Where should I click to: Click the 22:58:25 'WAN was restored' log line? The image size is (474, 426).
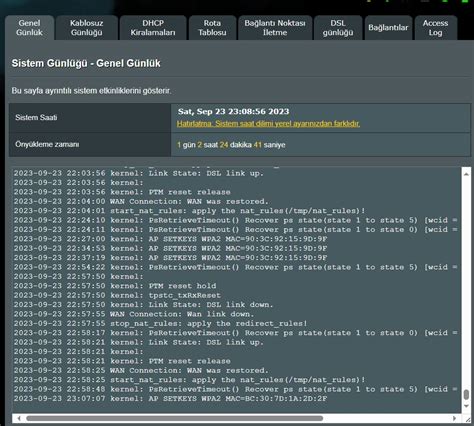coord(141,370)
